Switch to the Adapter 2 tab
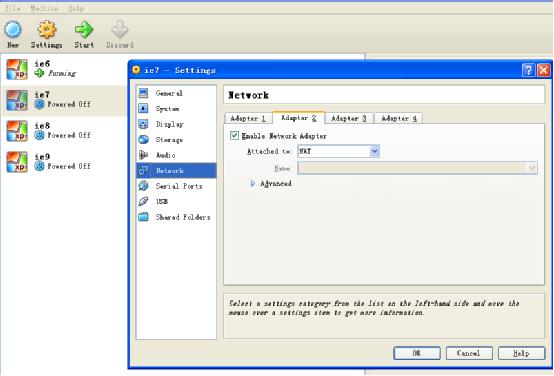554x376 pixels. [x=299, y=118]
